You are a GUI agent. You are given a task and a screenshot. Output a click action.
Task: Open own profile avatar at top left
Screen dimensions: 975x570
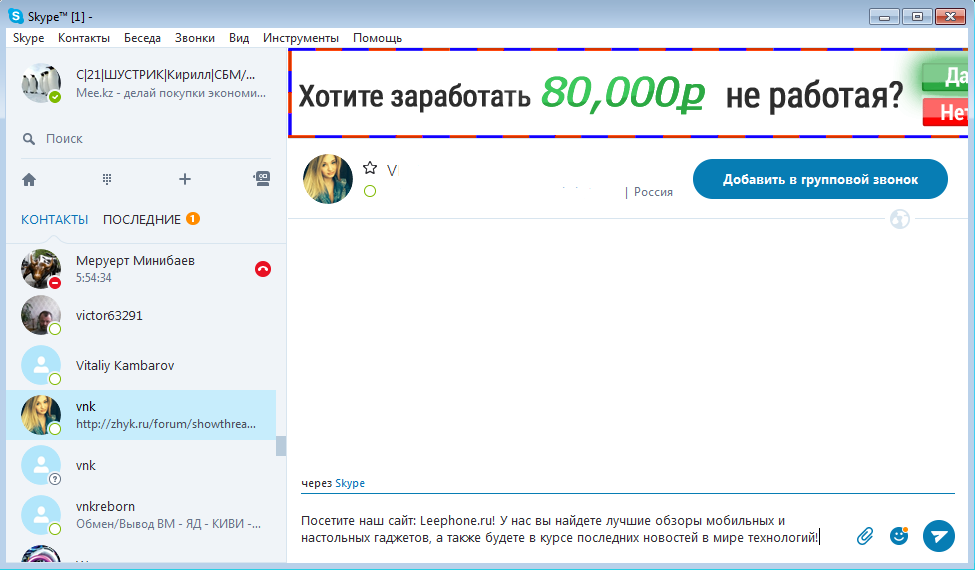click(41, 83)
